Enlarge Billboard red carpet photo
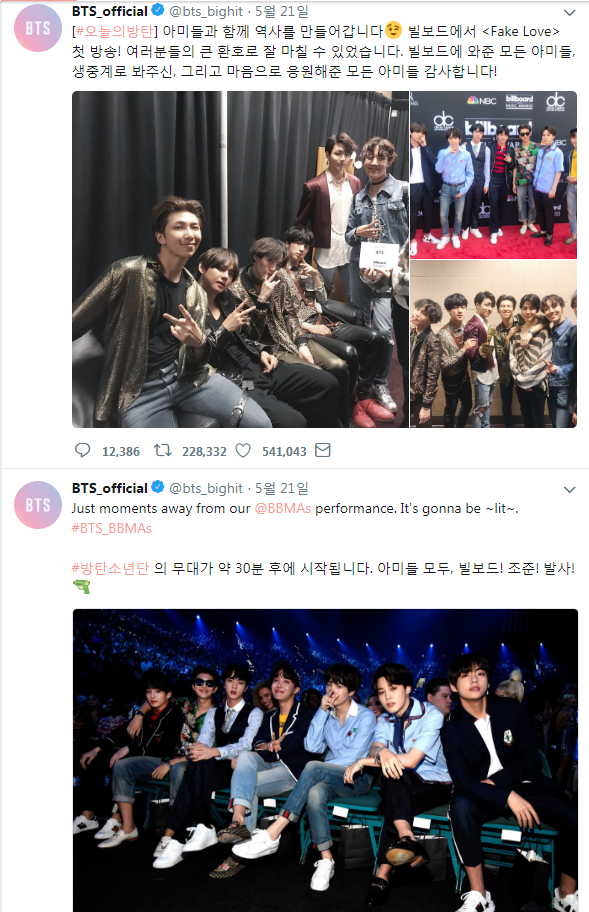The height and width of the screenshot is (912, 589). [x=494, y=174]
